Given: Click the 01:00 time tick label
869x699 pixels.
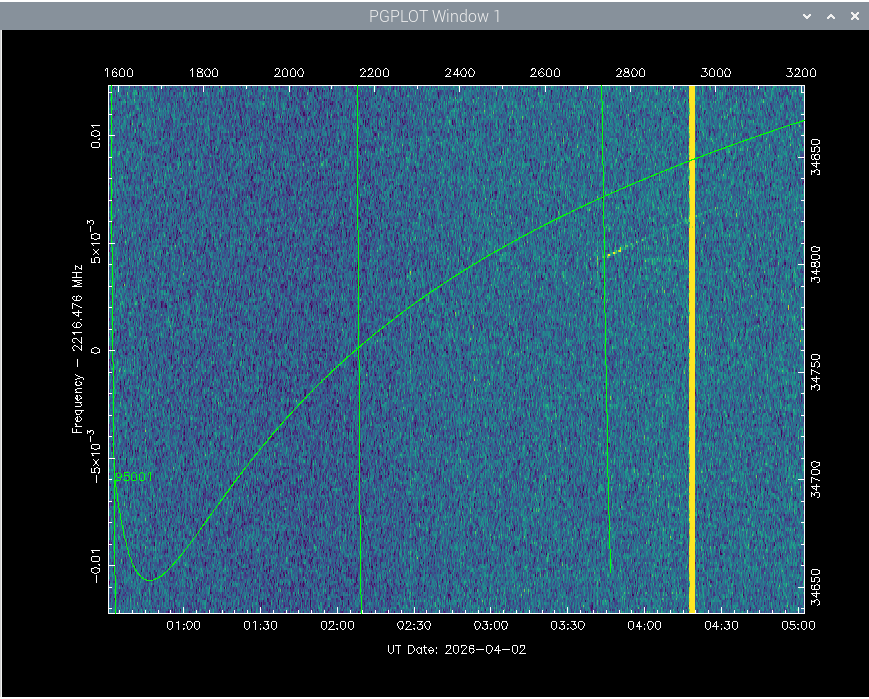Looking at the screenshot, I should pos(185,625).
